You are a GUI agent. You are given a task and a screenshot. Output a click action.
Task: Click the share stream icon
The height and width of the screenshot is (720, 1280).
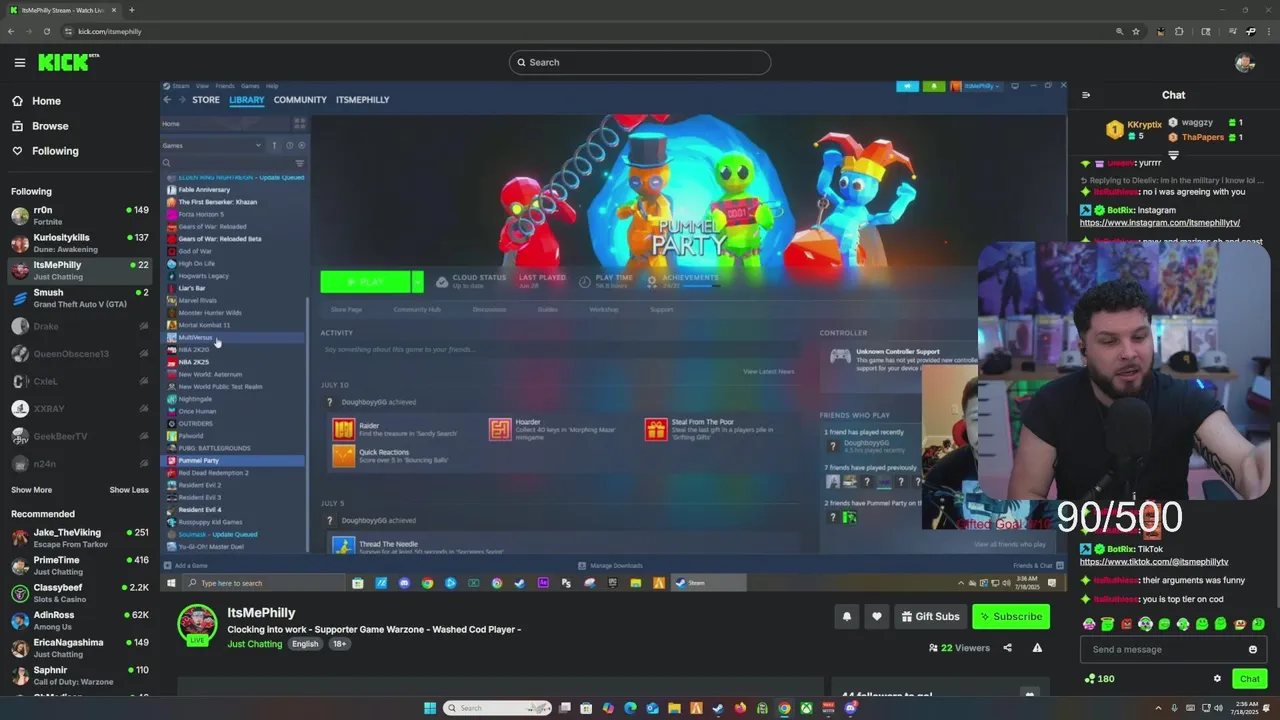(1007, 648)
